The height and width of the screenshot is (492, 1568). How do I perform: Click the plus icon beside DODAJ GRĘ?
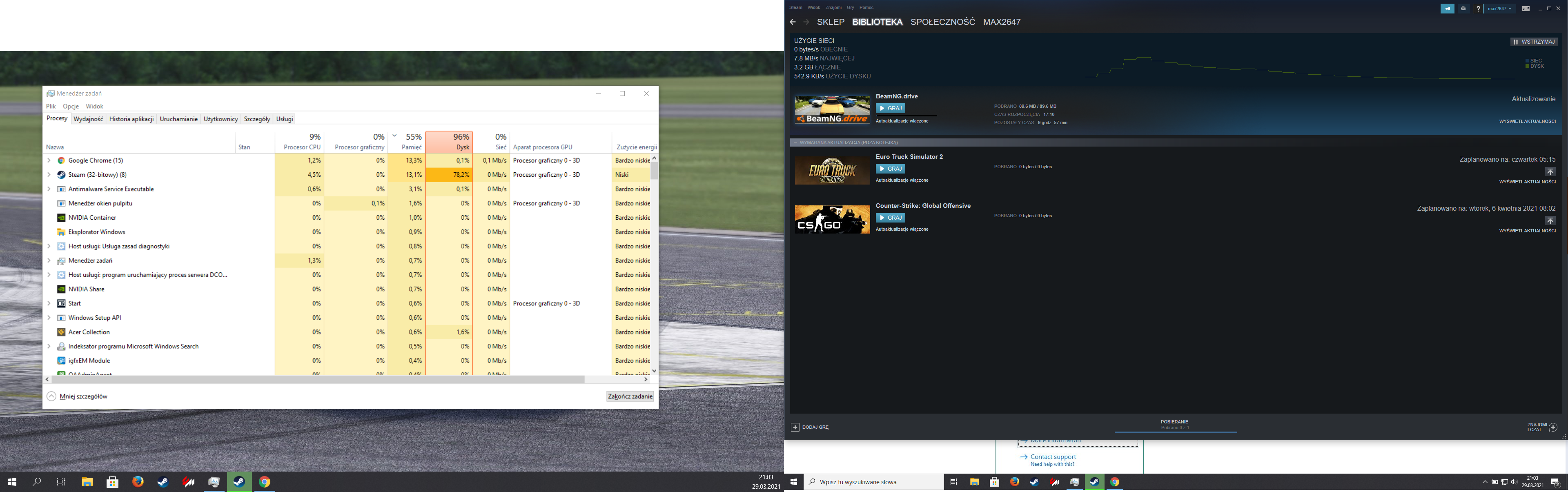(795, 427)
